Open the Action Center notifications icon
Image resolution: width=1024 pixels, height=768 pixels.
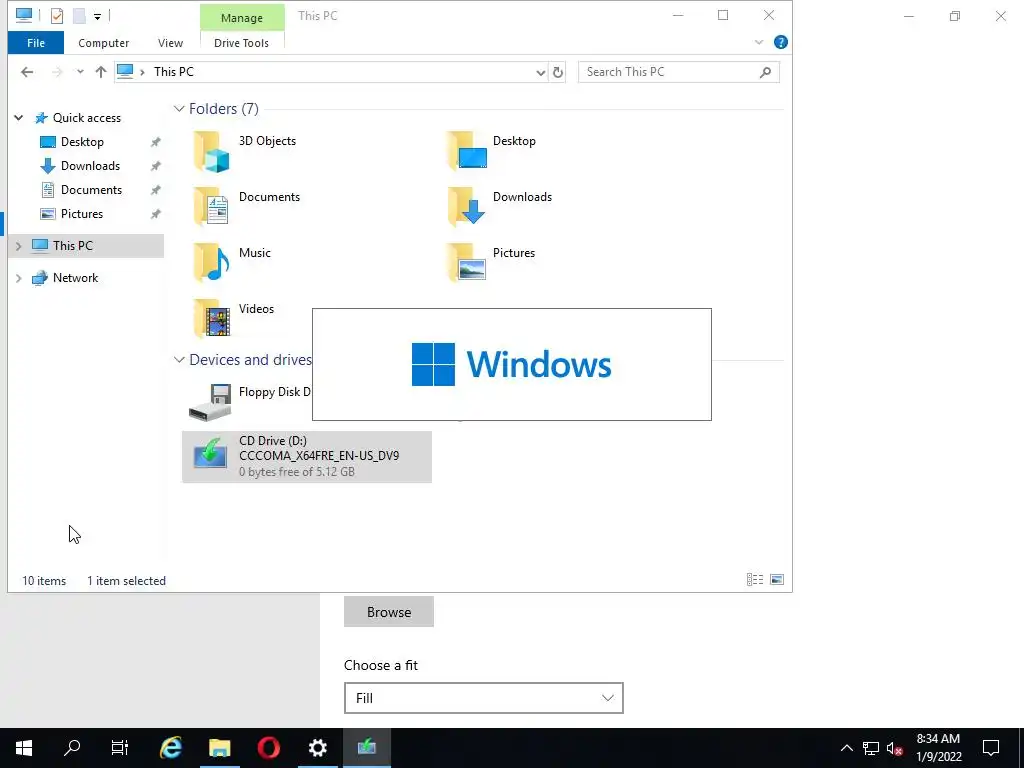(991, 748)
